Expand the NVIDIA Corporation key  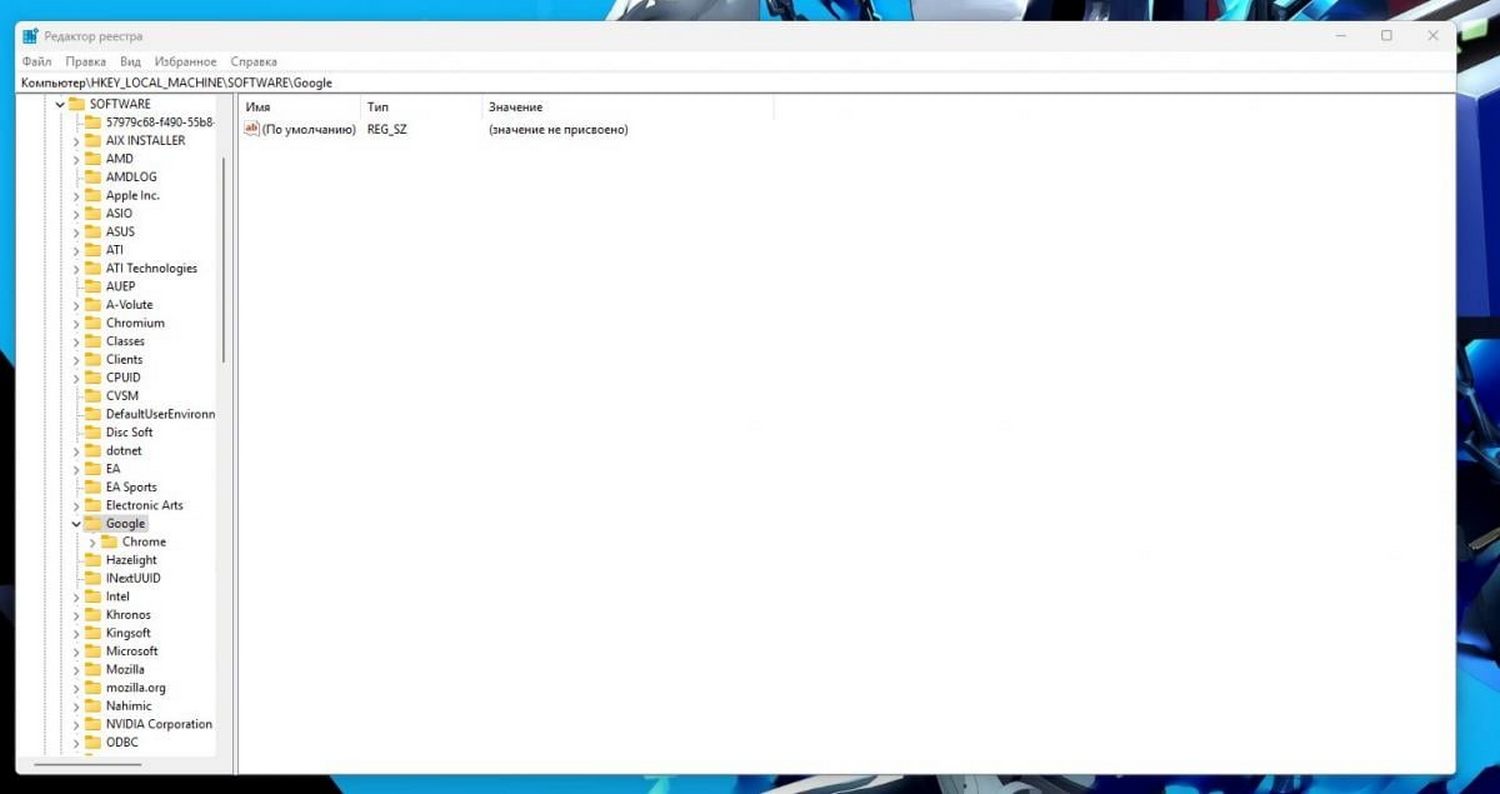coord(76,724)
